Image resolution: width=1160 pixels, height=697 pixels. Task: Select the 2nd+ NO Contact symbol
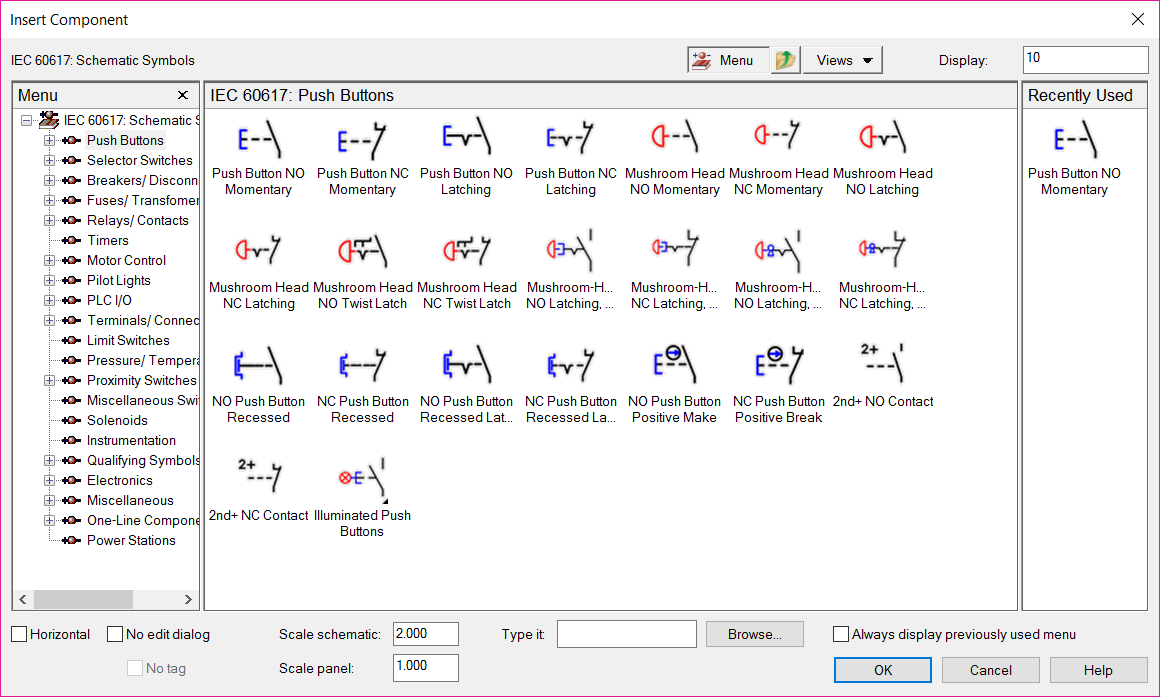tap(882, 366)
